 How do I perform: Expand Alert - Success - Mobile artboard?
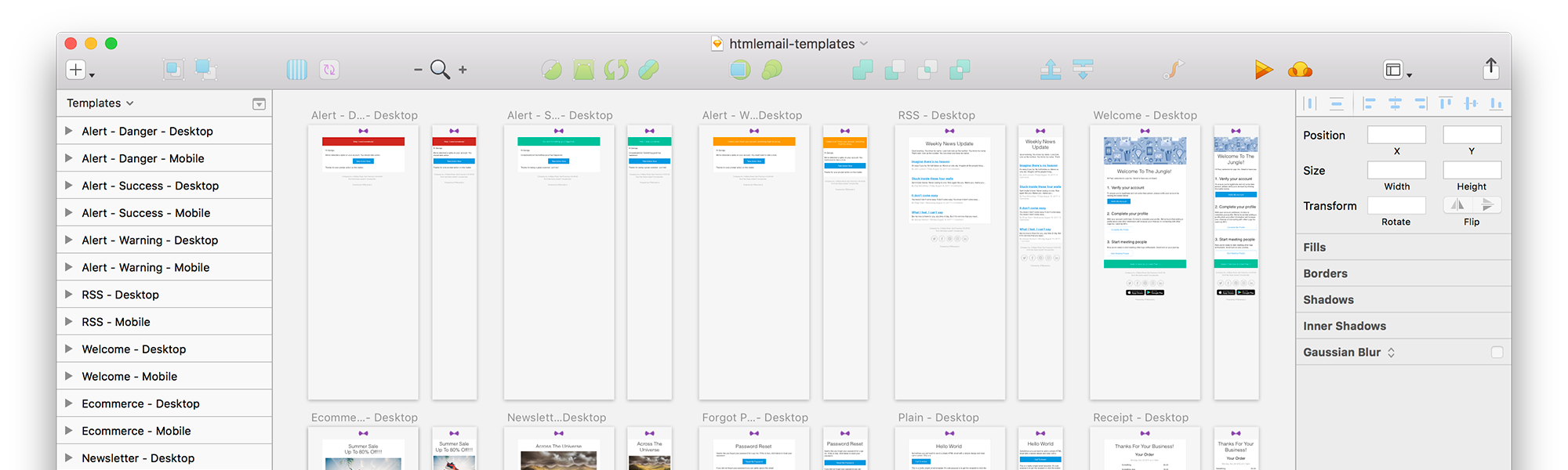click(69, 212)
